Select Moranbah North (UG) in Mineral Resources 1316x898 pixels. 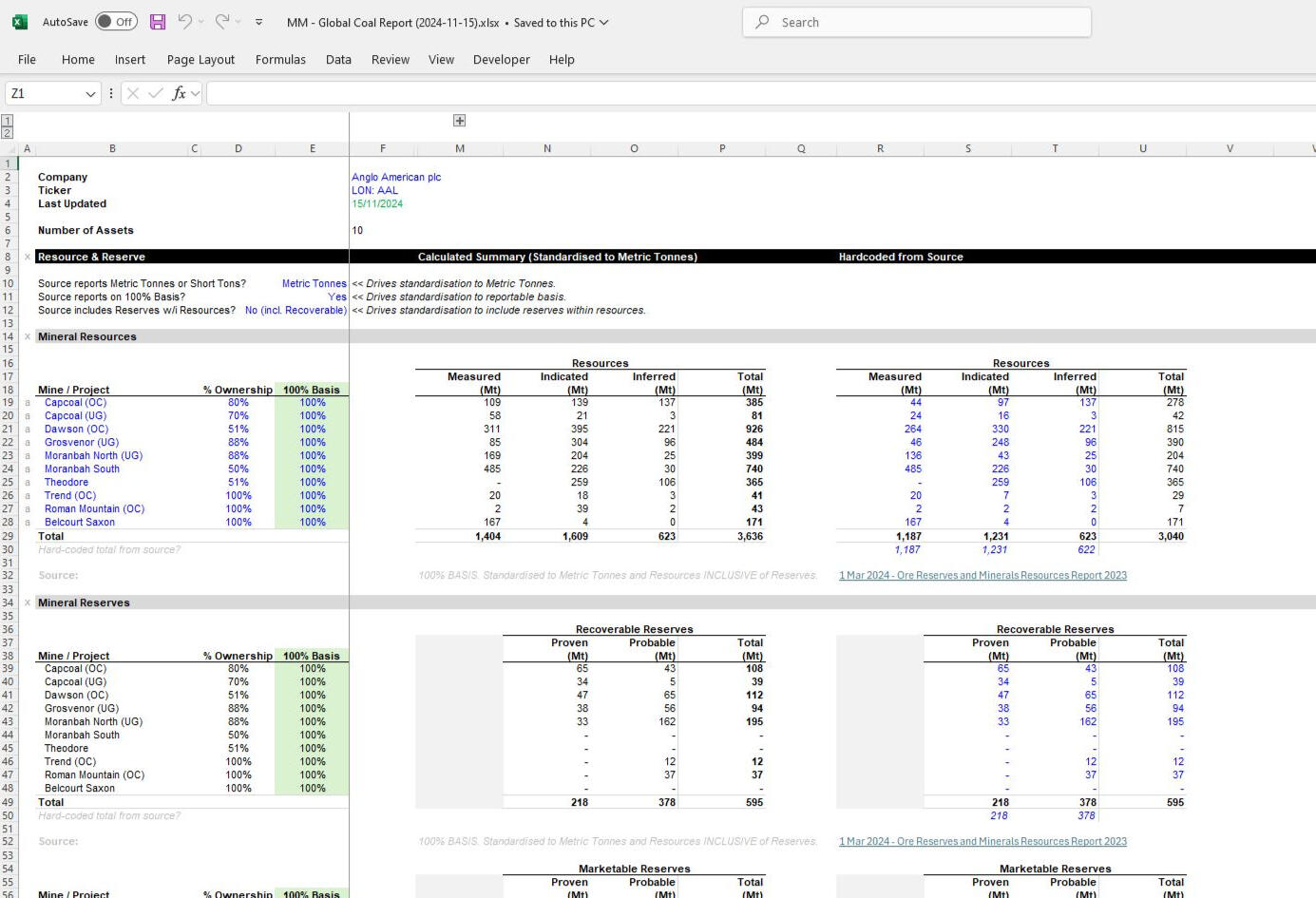(x=93, y=455)
